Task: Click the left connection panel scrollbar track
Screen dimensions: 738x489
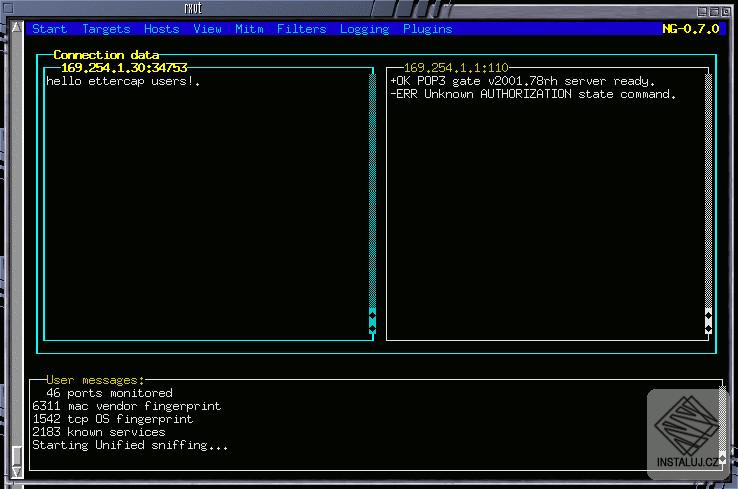Action: click(x=372, y=191)
